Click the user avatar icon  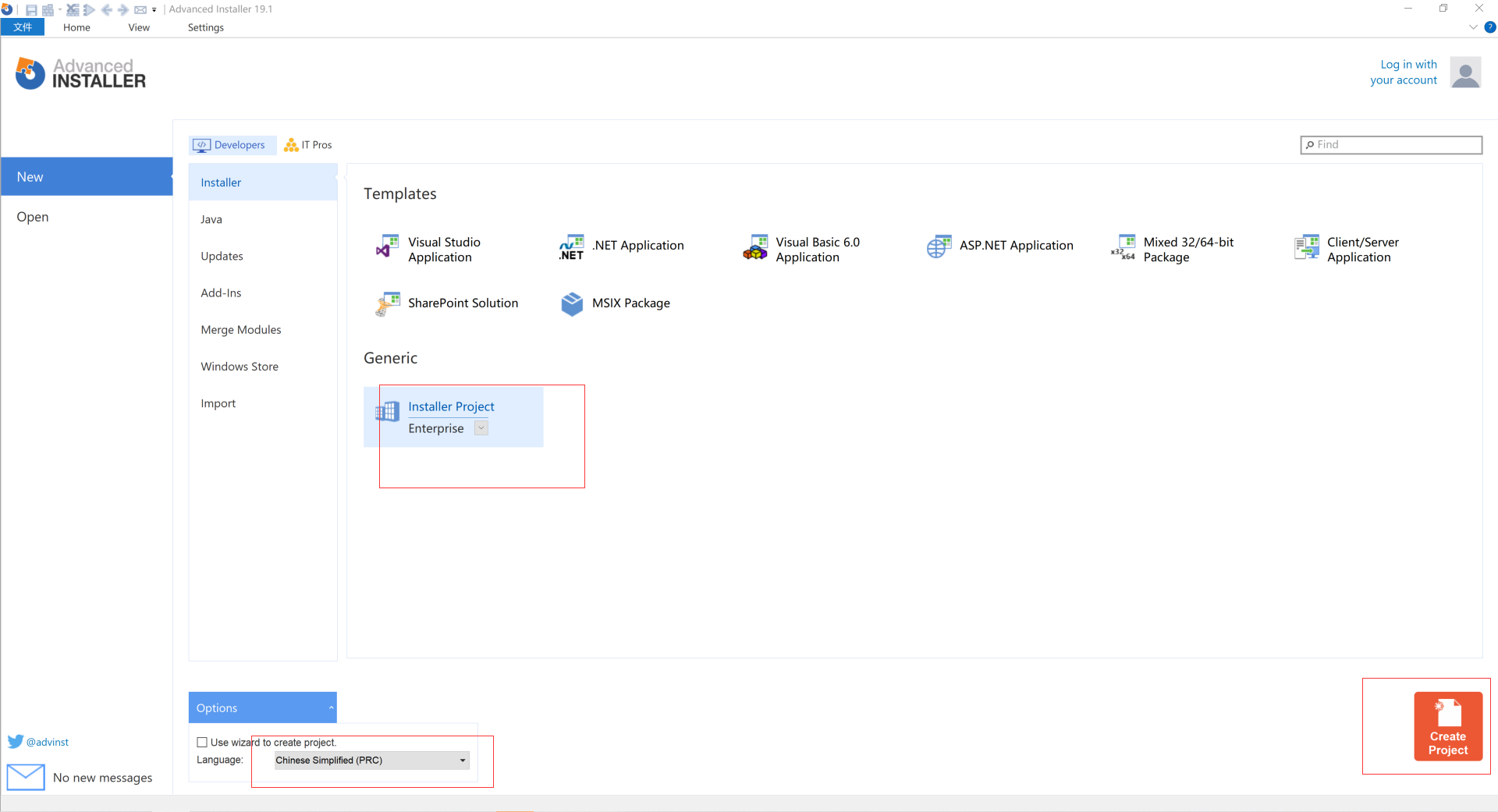coord(1465,73)
